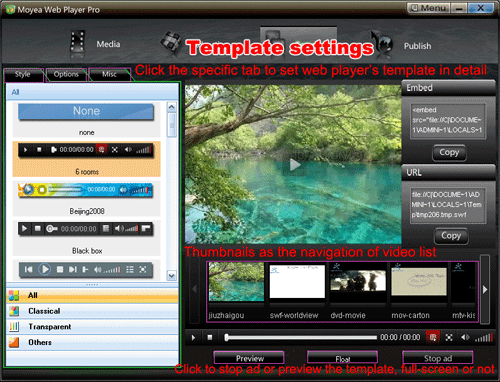Switch to the Misc tab
Viewport: 500px width, 382px height.
pyautogui.click(x=109, y=74)
